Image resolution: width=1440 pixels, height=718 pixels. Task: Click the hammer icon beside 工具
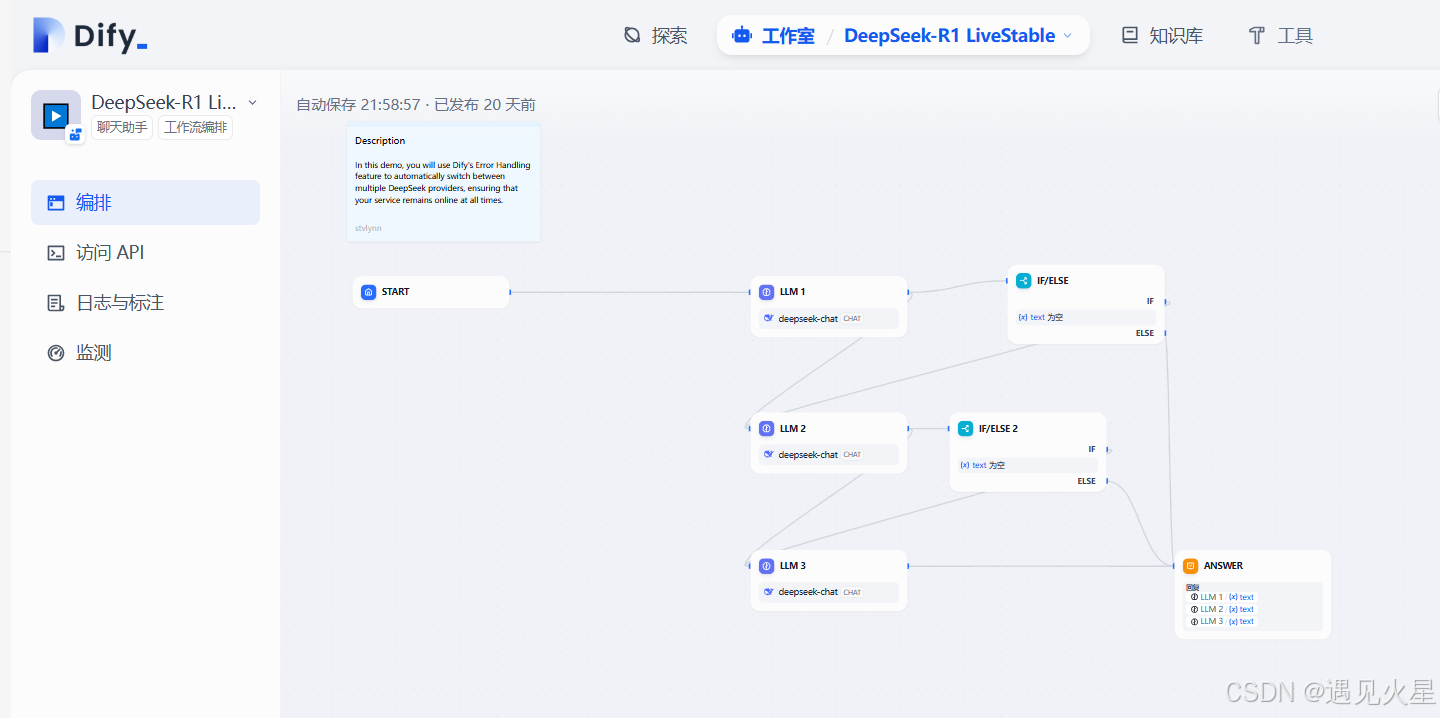1257,36
